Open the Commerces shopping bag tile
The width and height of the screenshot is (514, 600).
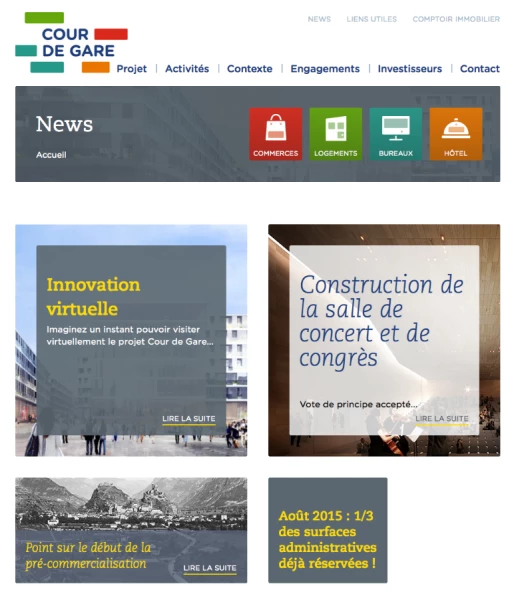click(276, 134)
